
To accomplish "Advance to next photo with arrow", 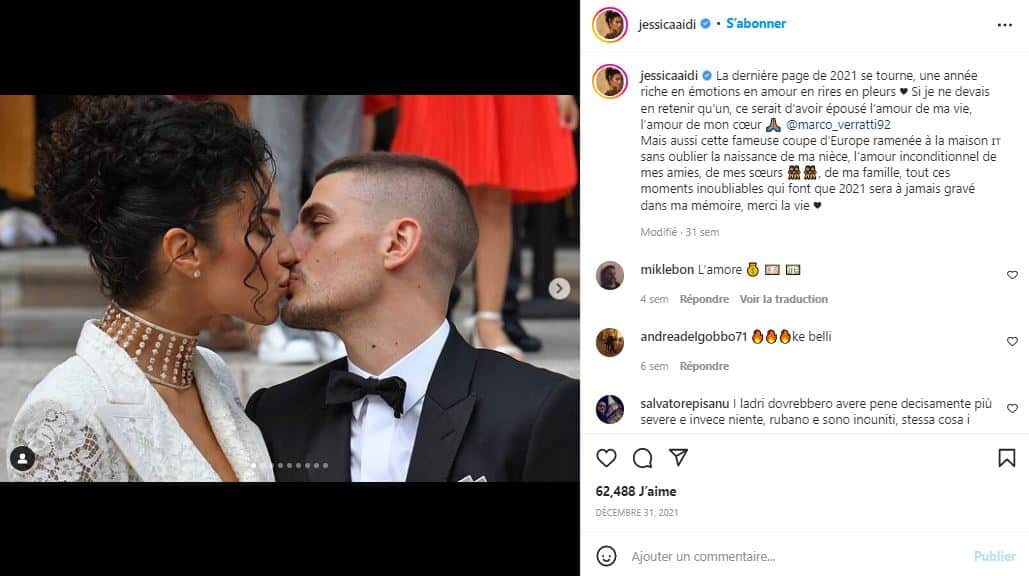I will tap(559, 288).
